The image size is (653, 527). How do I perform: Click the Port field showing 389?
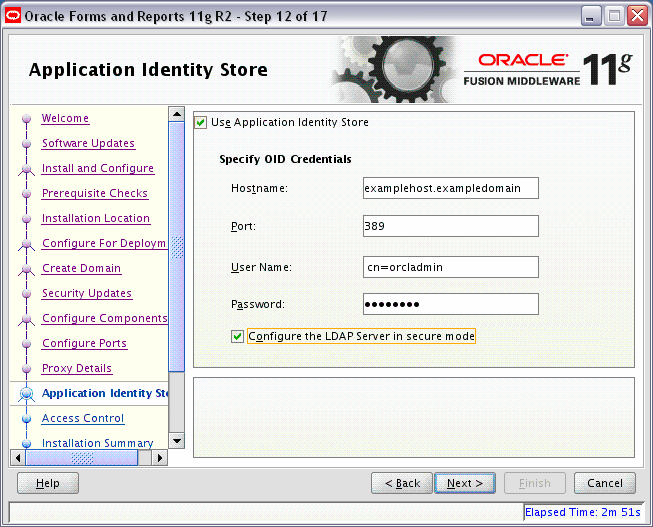pyautogui.click(x=451, y=226)
